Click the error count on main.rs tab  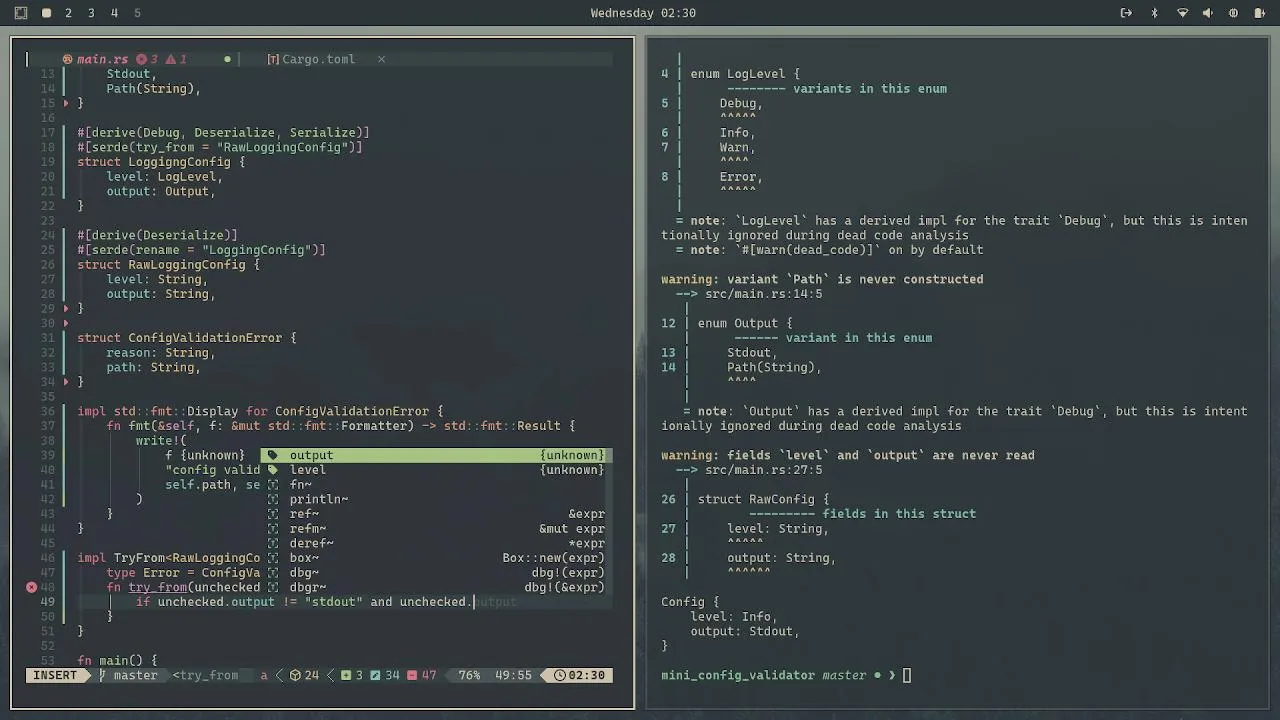coord(147,59)
